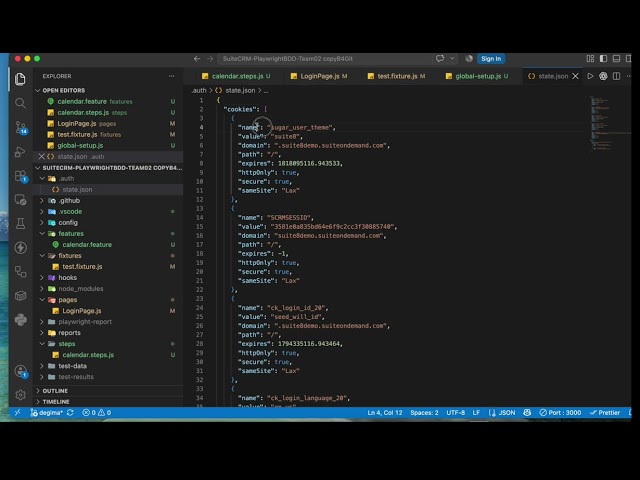Click the Ln 4, Col 12 position indicator
Screen dimensions: 640x480
tap(384, 413)
